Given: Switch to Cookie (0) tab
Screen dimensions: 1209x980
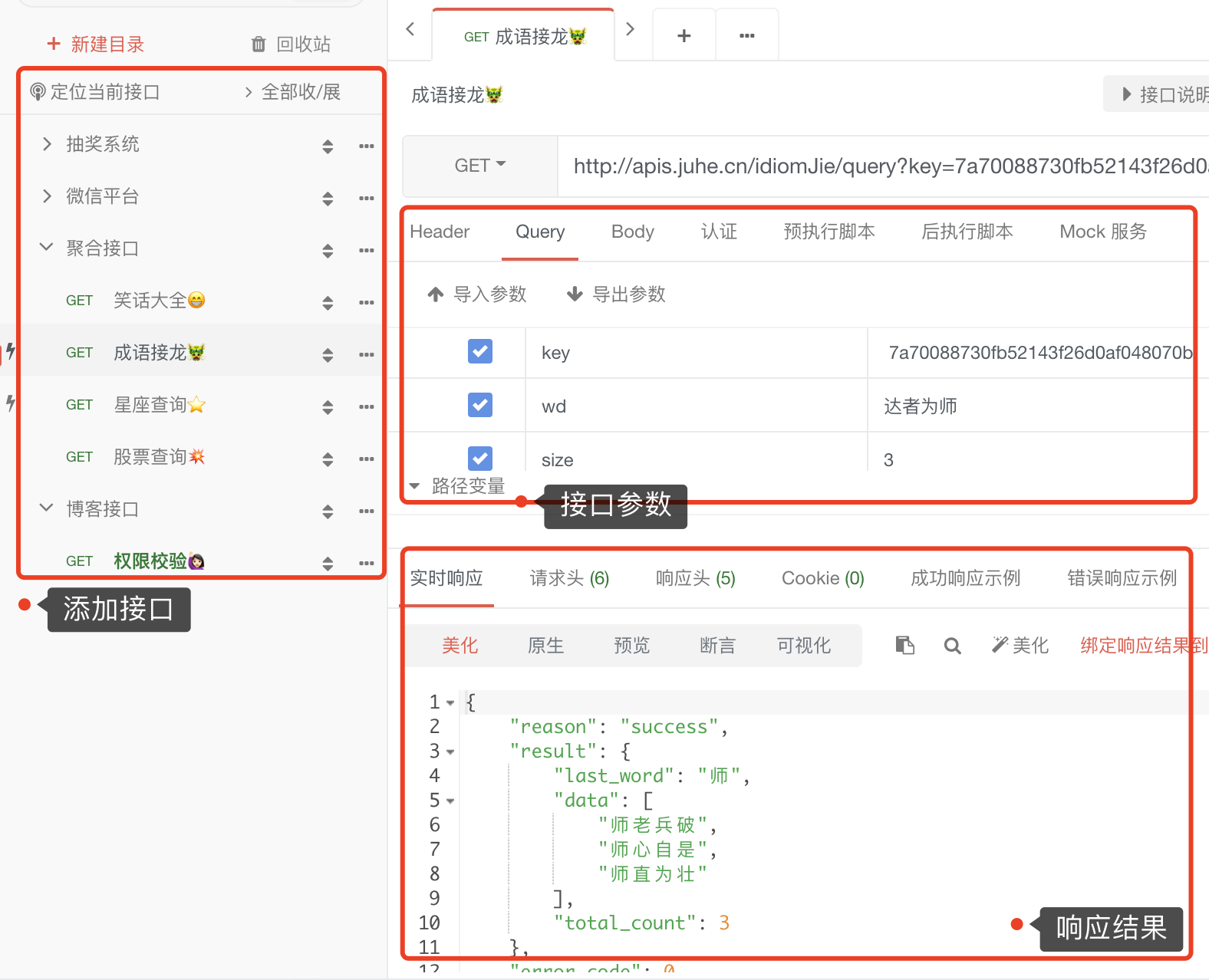Looking at the screenshot, I should (x=822, y=578).
